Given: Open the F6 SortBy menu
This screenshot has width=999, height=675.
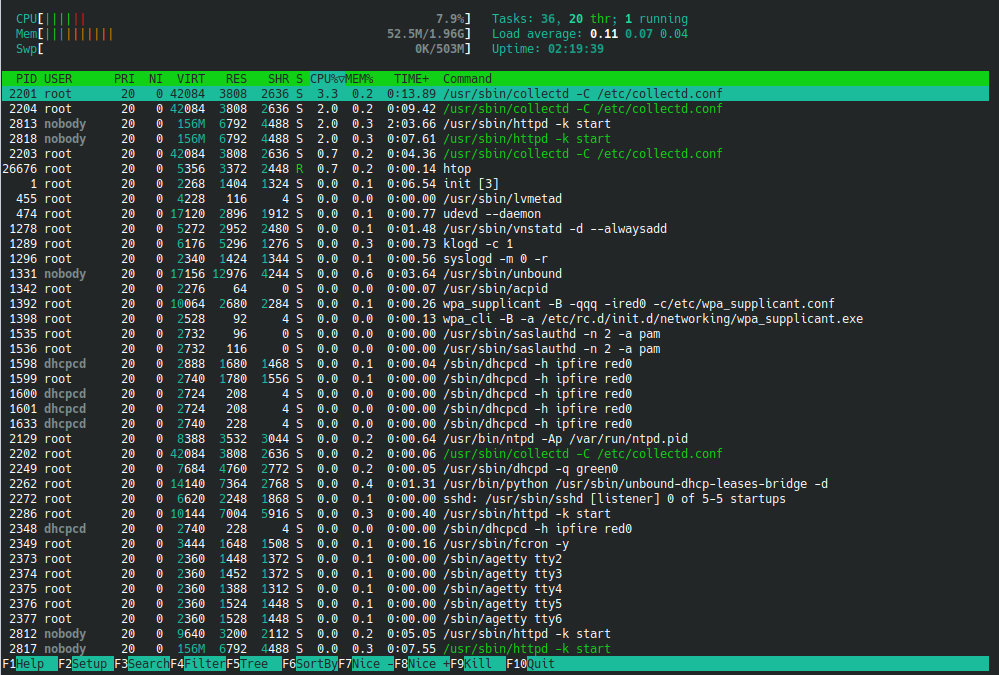Looking at the screenshot, I should 310,664.
